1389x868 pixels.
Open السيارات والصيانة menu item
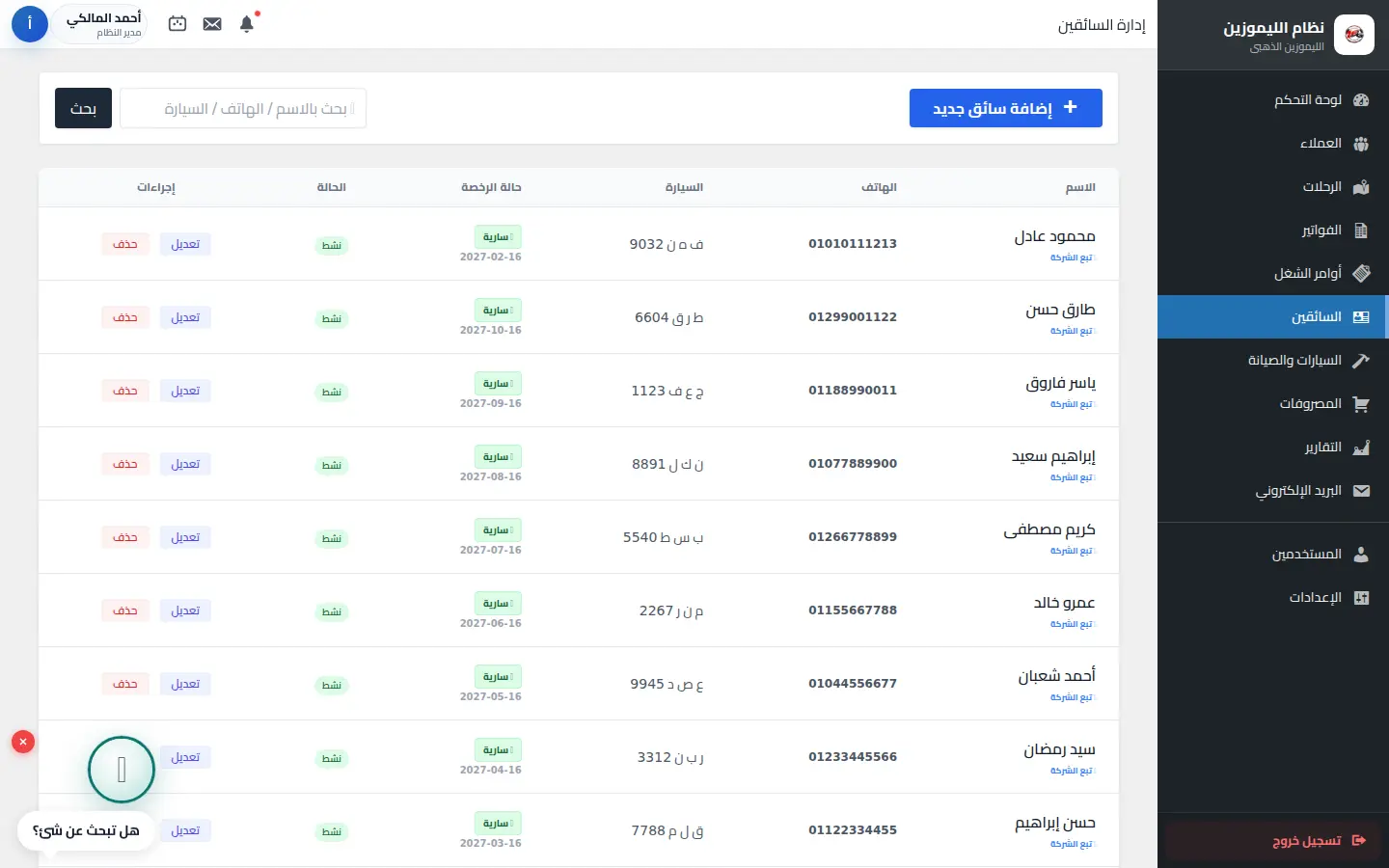click(x=1273, y=361)
